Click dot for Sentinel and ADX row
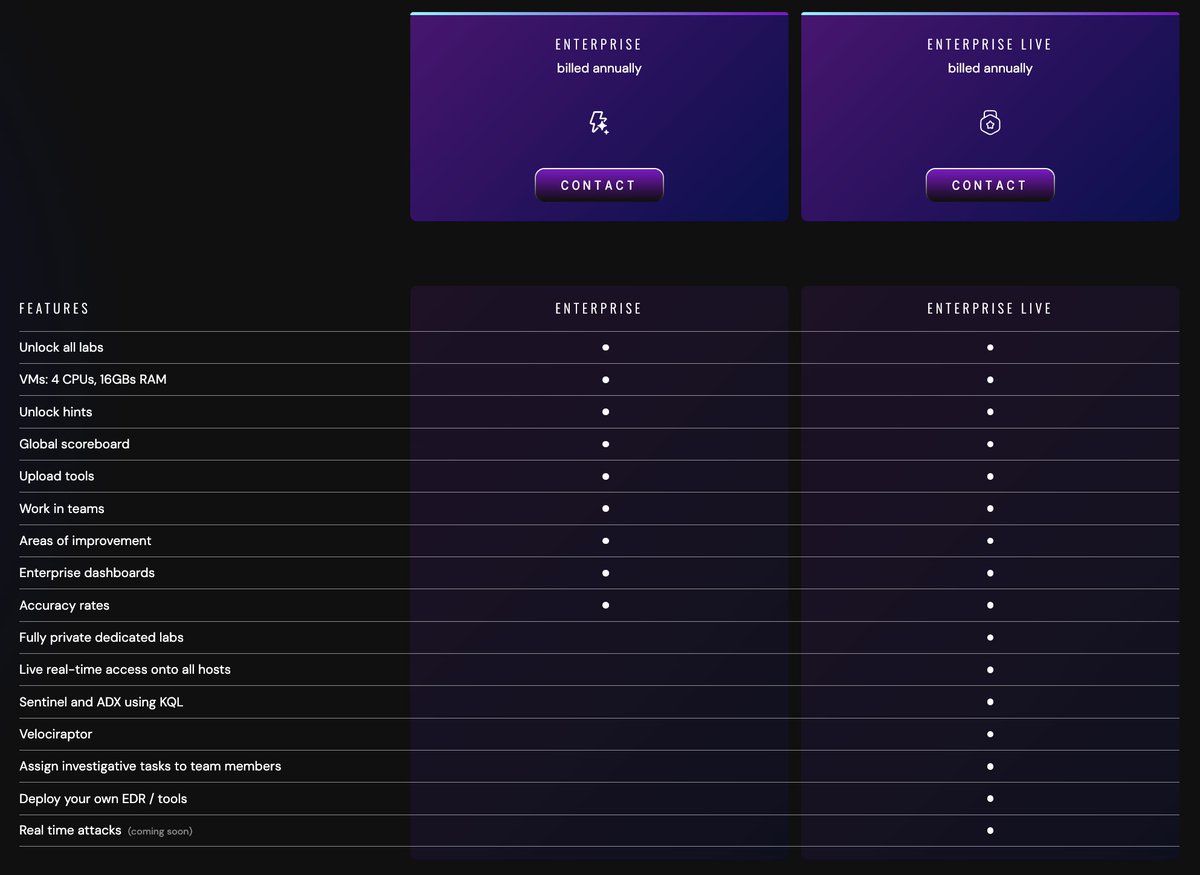This screenshot has height=875, width=1200. [990, 702]
